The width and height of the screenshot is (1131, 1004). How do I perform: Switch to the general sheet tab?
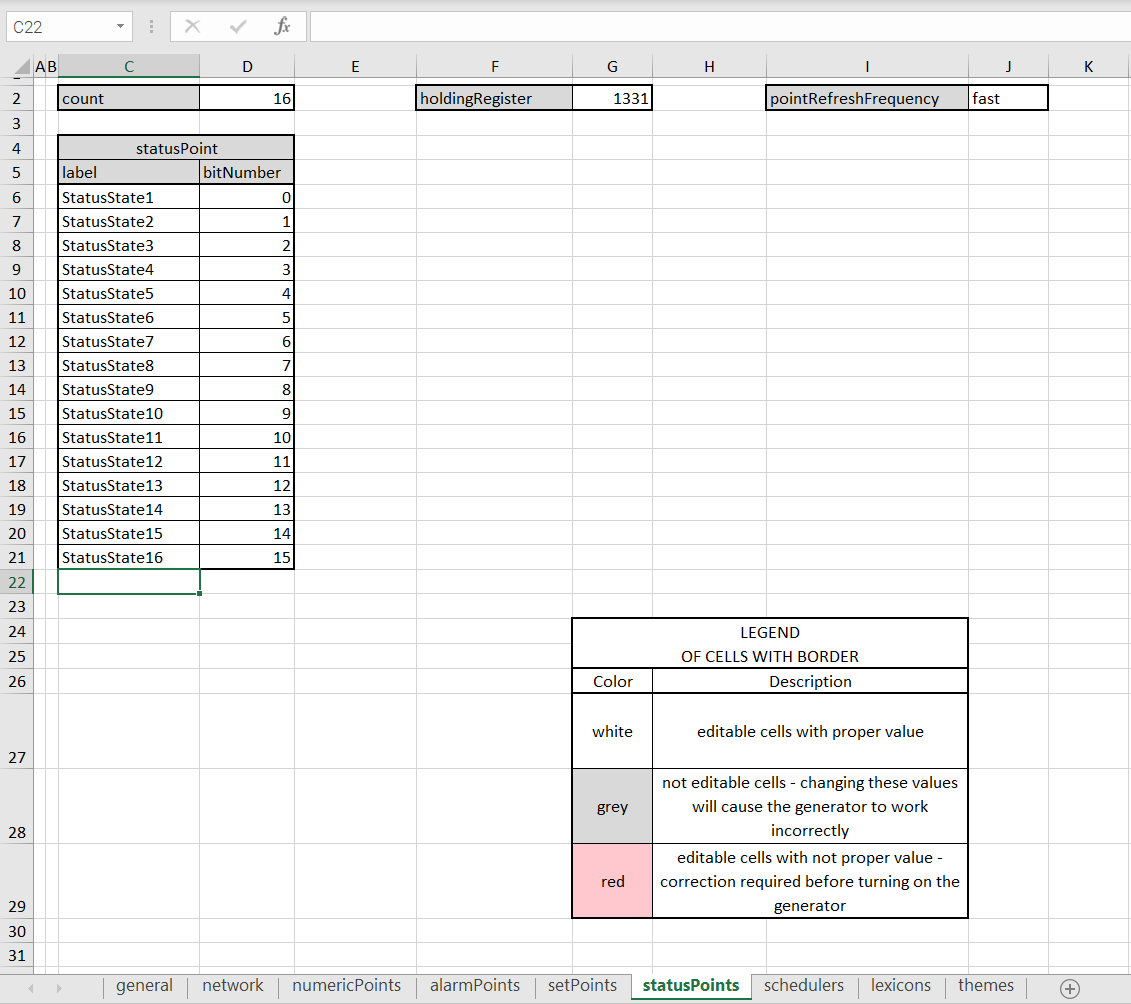(144, 986)
